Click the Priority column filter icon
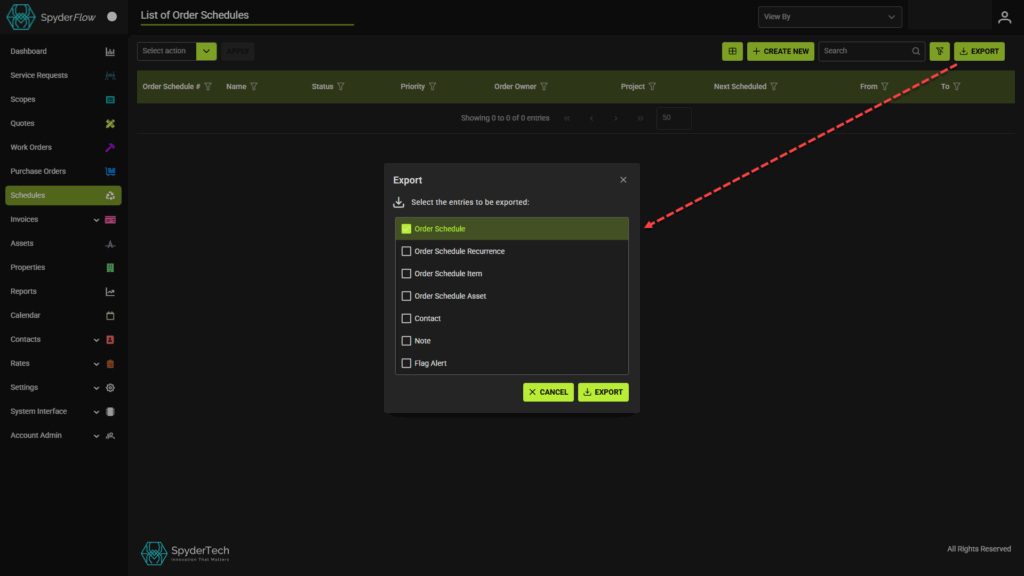Image resolution: width=1024 pixels, height=576 pixels. tap(432, 87)
